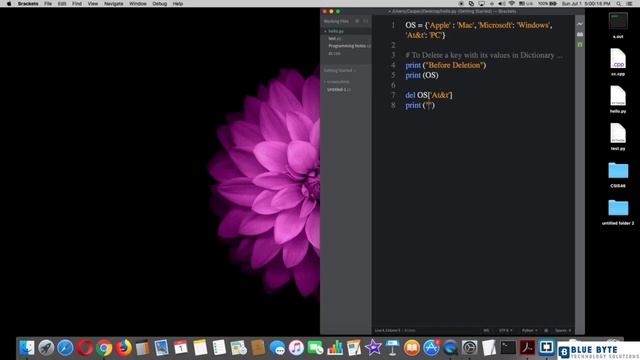Click the cursor position text in status bar

coord(388,330)
